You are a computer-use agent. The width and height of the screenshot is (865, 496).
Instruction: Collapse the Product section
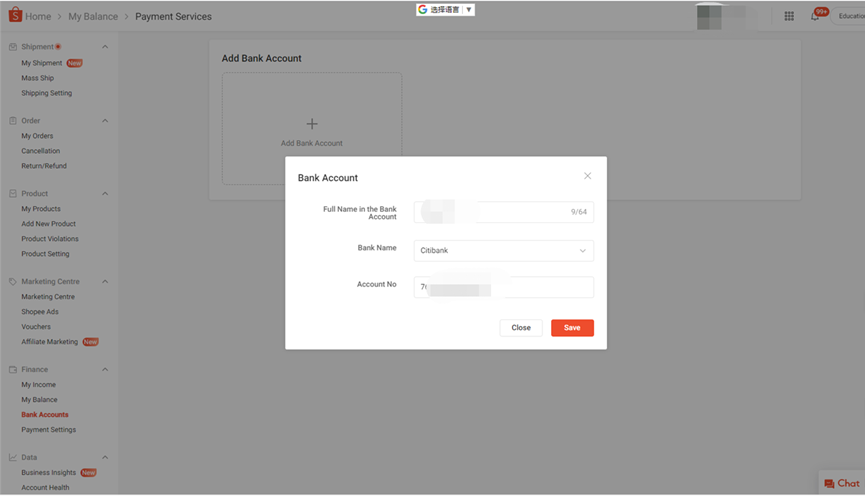105,194
